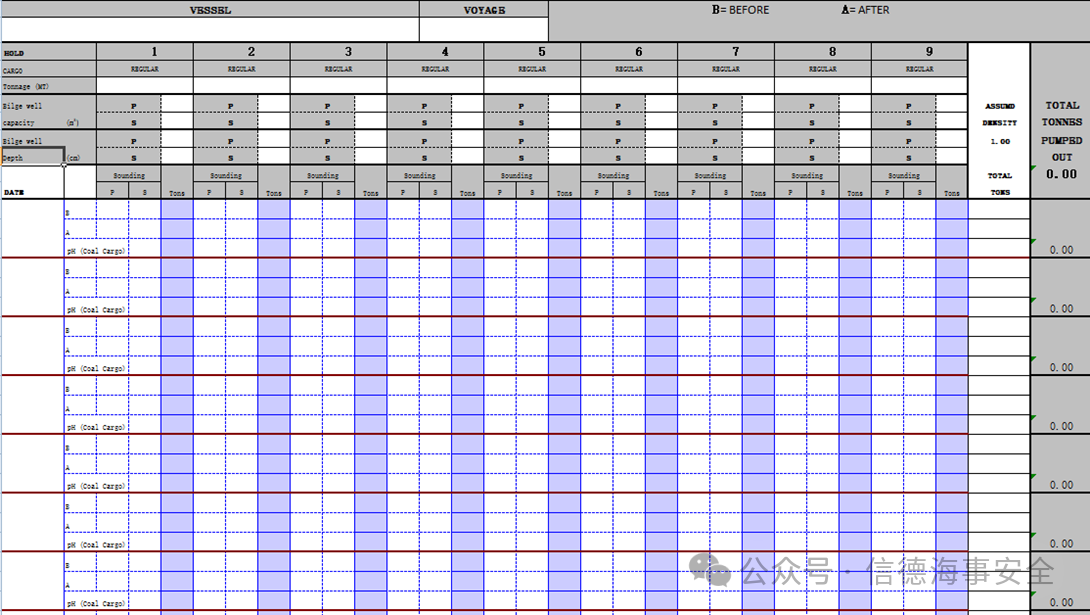Screen dimensions: 1090x615
Task: Click the empty input cell below VOYAGE
Action: (x=484, y=29)
